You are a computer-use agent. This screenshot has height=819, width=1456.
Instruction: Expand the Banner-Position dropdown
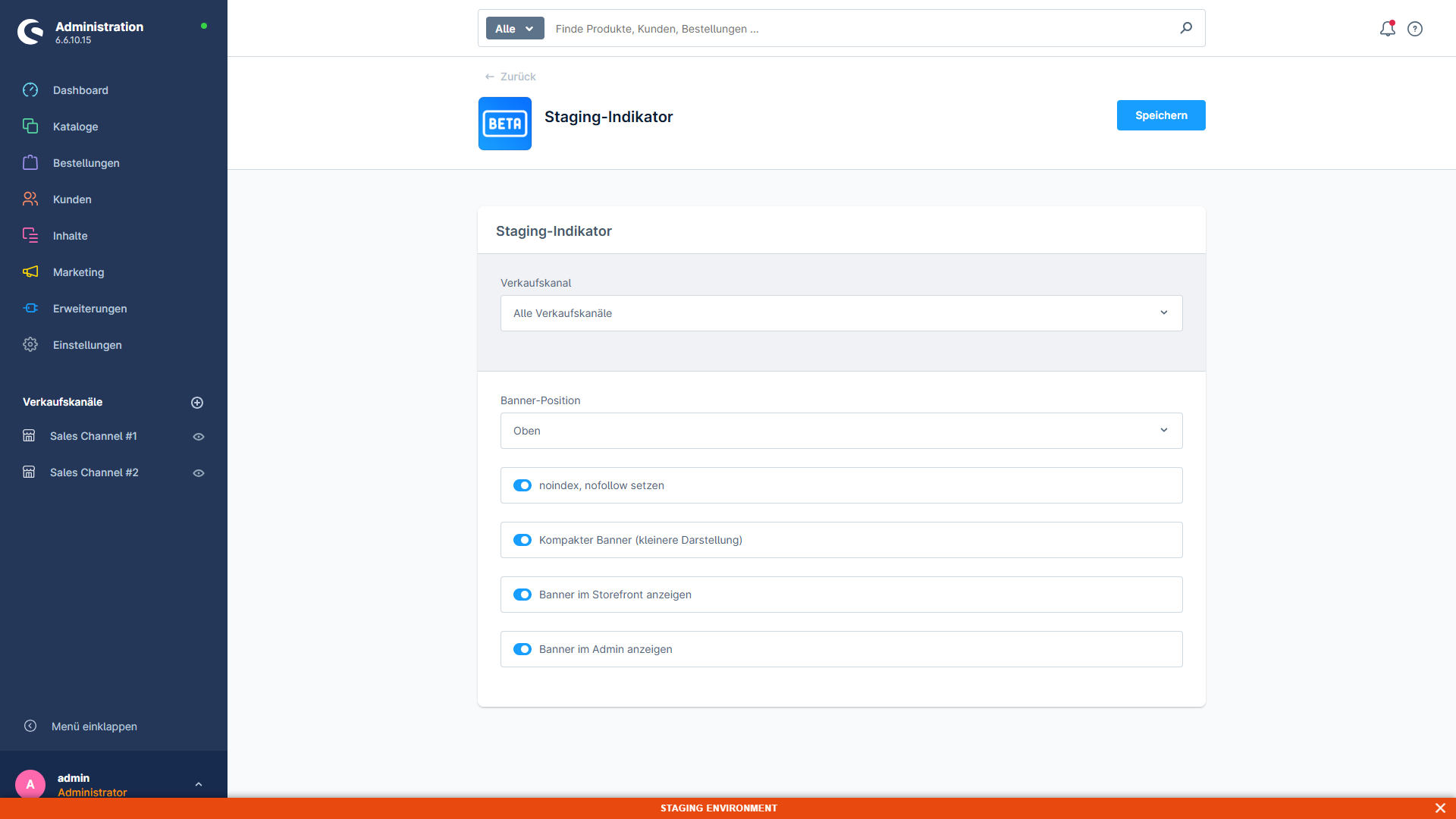[842, 431]
